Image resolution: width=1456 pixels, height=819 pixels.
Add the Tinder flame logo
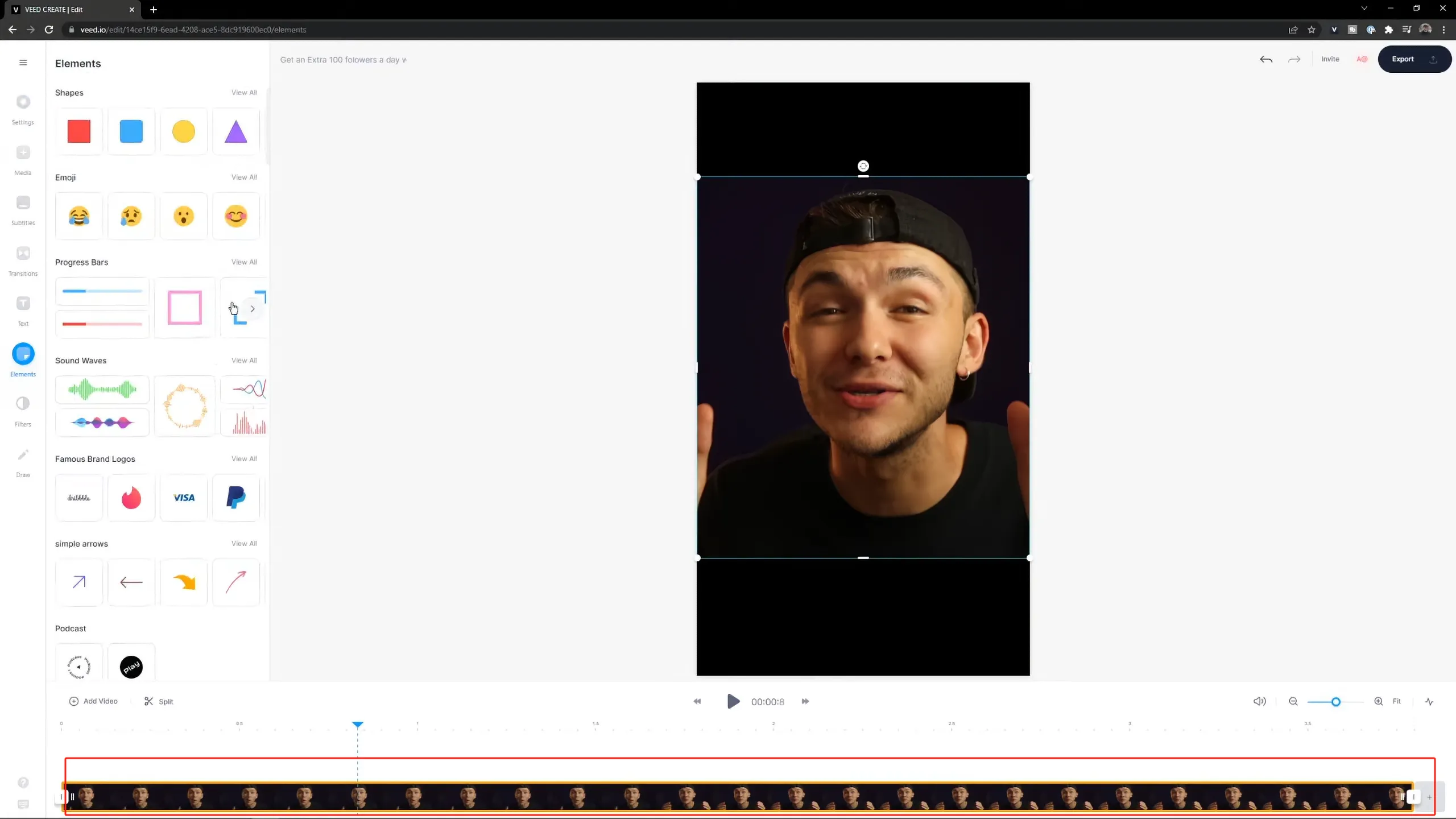coord(131,498)
